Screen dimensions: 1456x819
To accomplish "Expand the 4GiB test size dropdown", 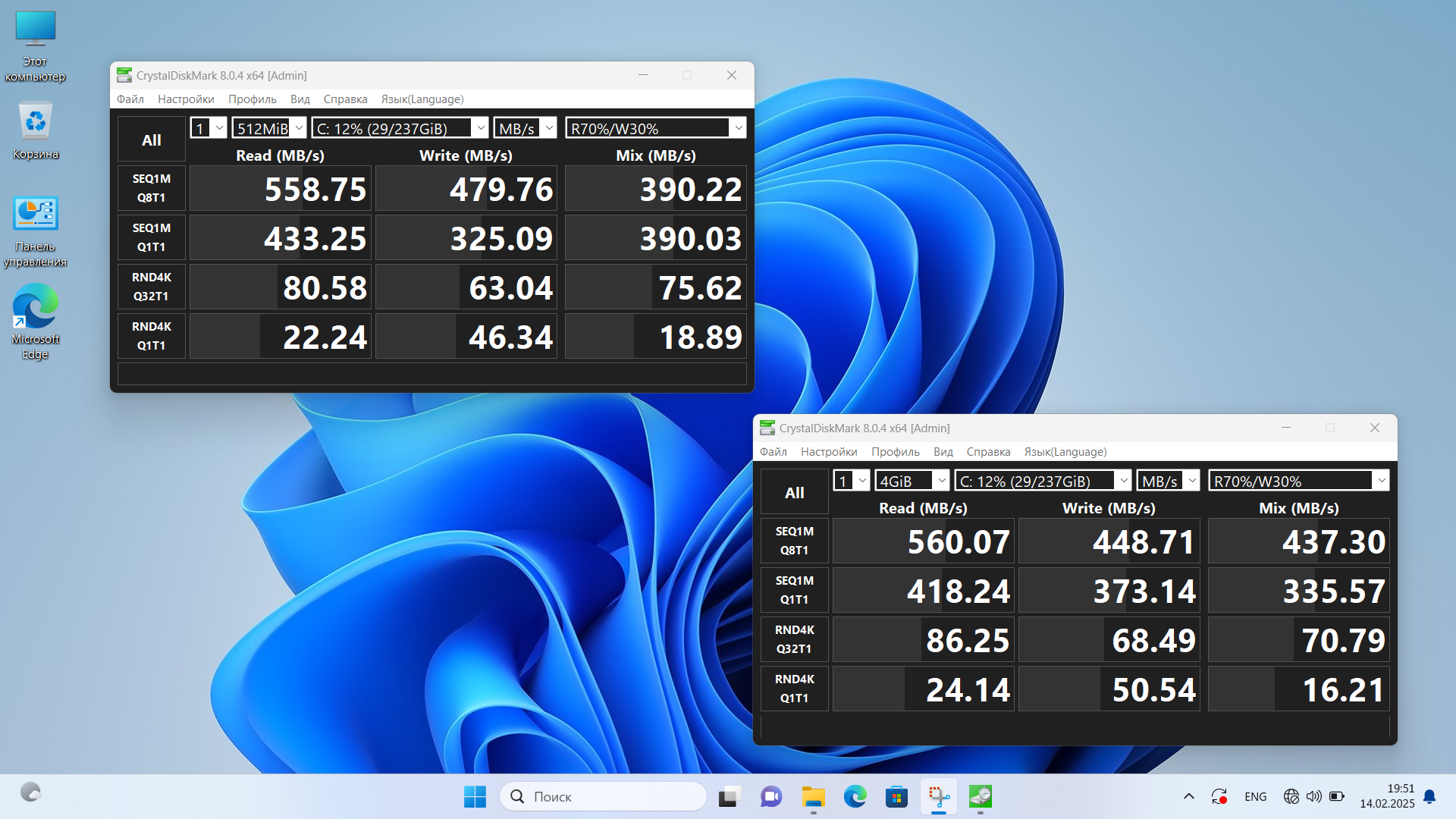I will (x=912, y=481).
